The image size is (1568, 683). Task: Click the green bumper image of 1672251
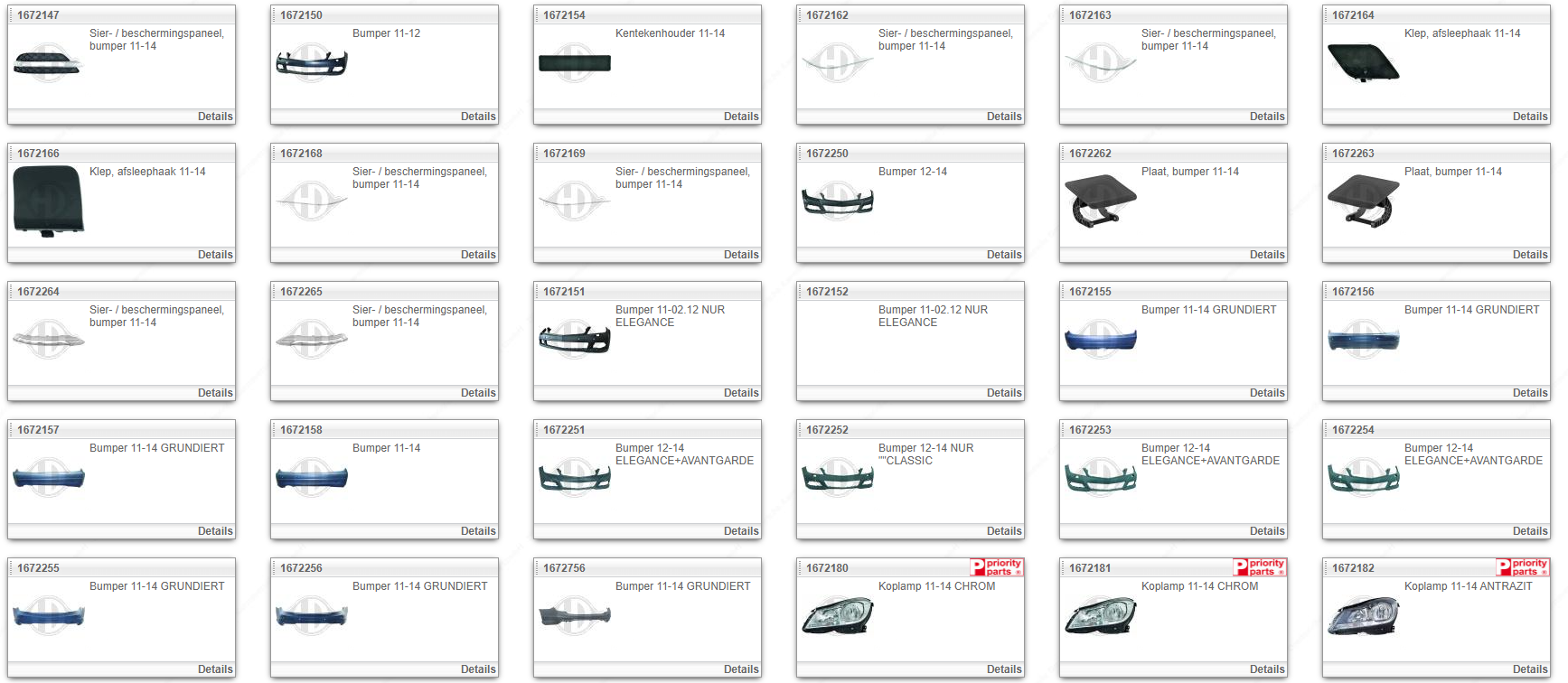[x=574, y=478]
